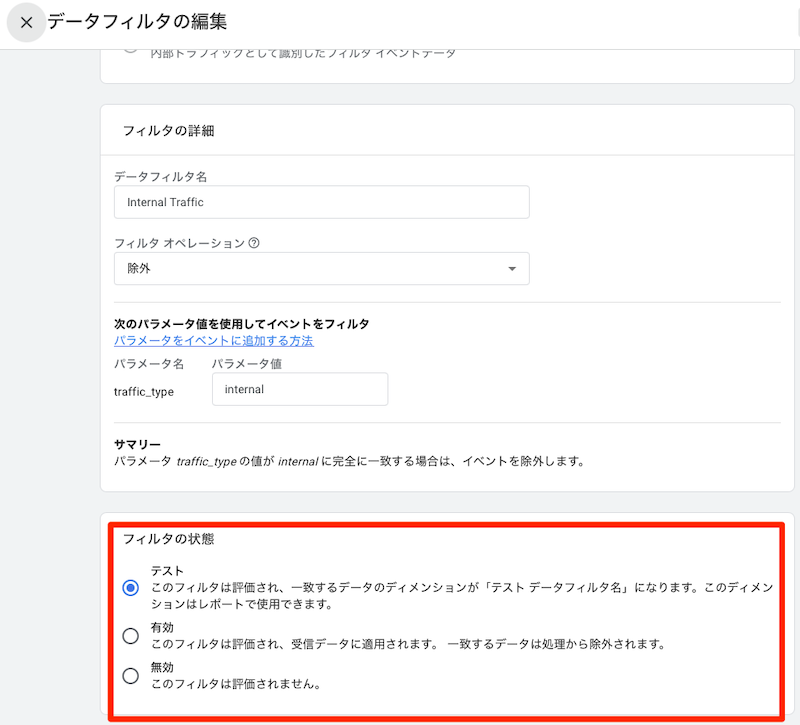Click the summary sentence about traffic_type exclusion
The image size is (800, 725).
pyautogui.click(x=348, y=462)
